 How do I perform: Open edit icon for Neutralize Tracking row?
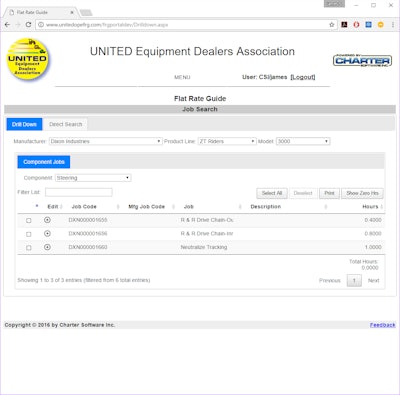click(47, 247)
